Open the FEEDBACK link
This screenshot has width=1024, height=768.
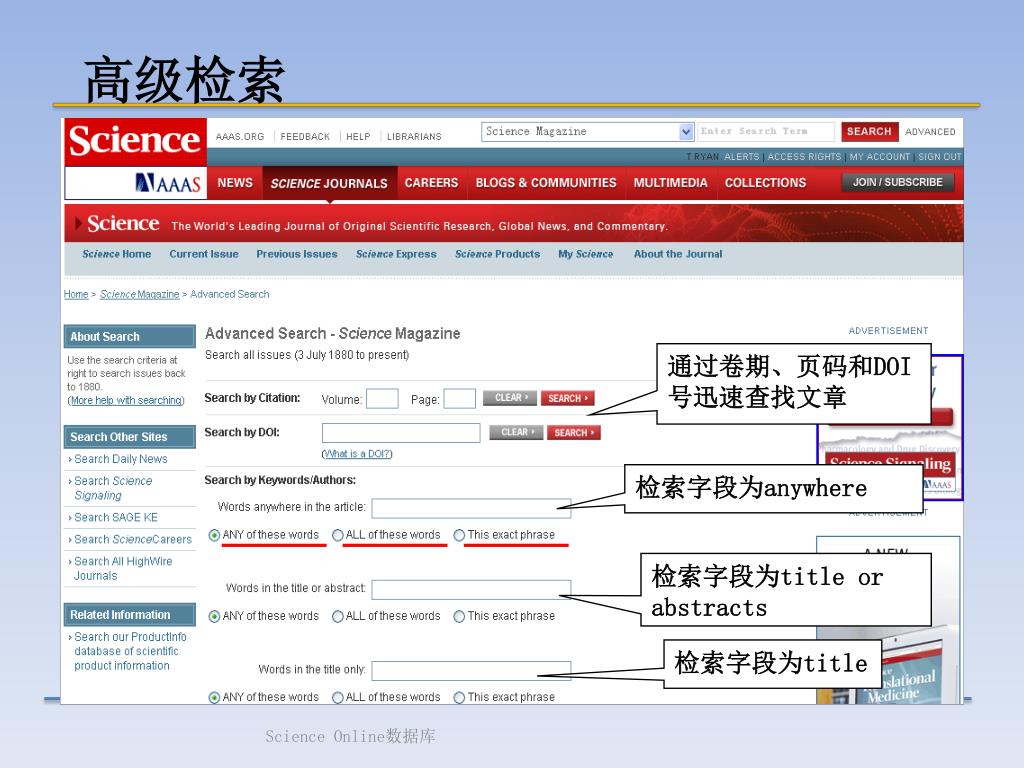point(305,136)
